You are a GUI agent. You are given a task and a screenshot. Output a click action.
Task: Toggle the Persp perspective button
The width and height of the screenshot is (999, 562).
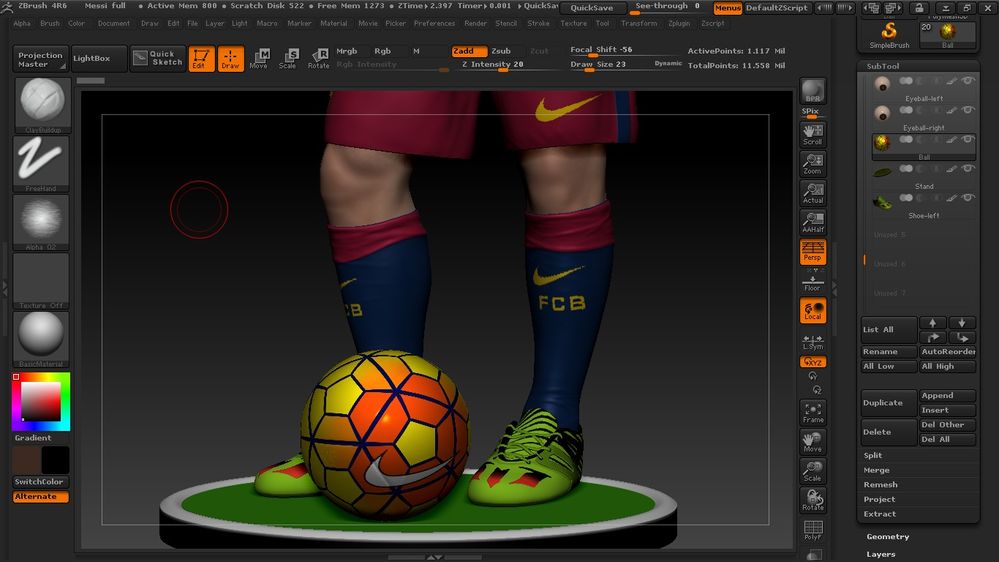tap(813, 252)
